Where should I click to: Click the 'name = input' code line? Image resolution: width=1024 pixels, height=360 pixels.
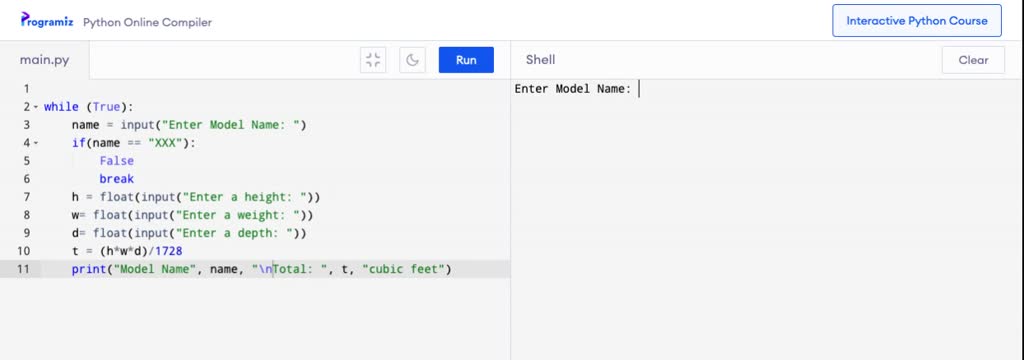pyautogui.click(x=189, y=125)
